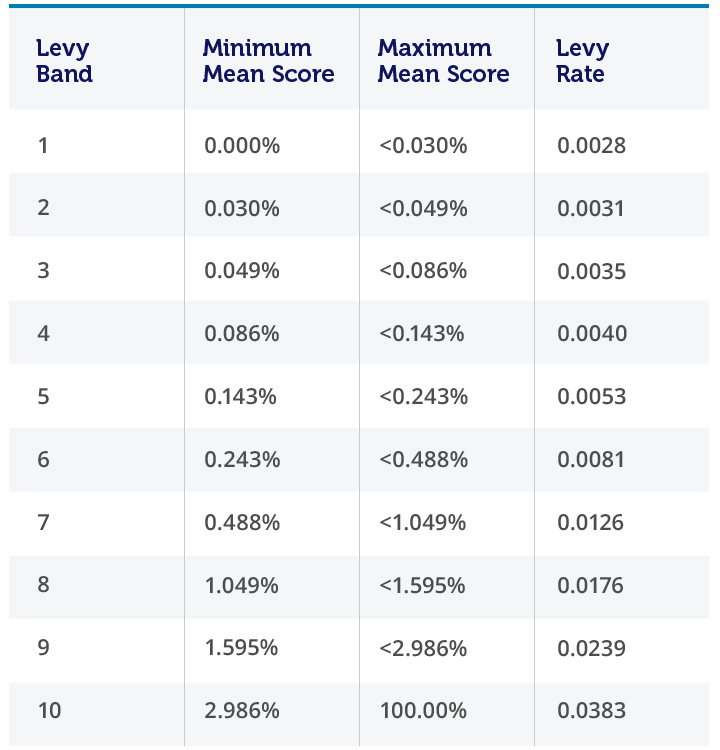Select the Minimum Mean Score header
Image resolution: width=720 pixels, height=750 pixels.
click(268, 61)
